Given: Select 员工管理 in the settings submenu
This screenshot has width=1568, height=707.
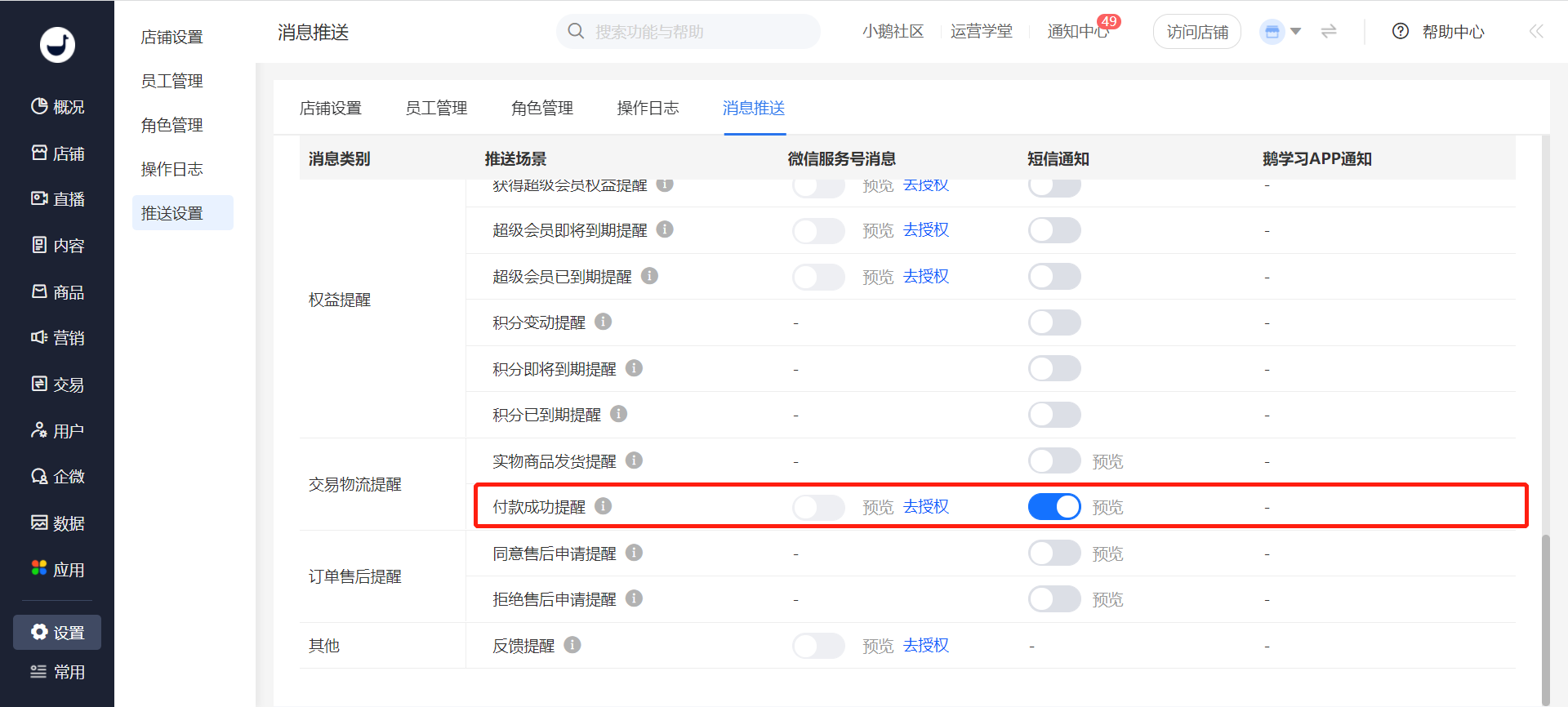Looking at the screenshot, I should pos(171,81).
